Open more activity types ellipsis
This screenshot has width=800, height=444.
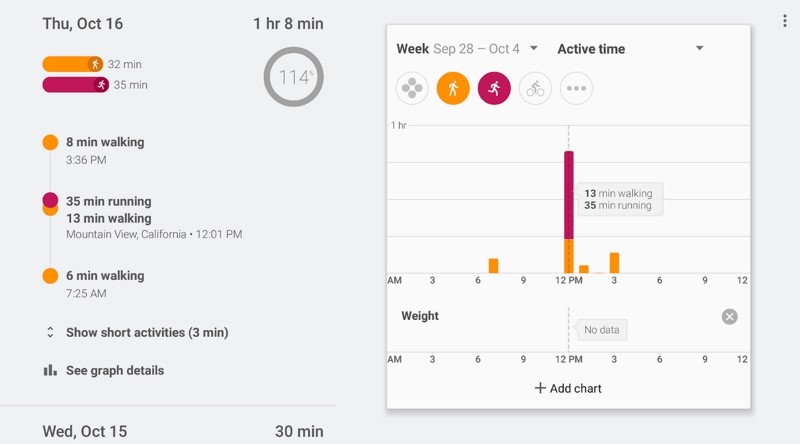tap(576, 88)
